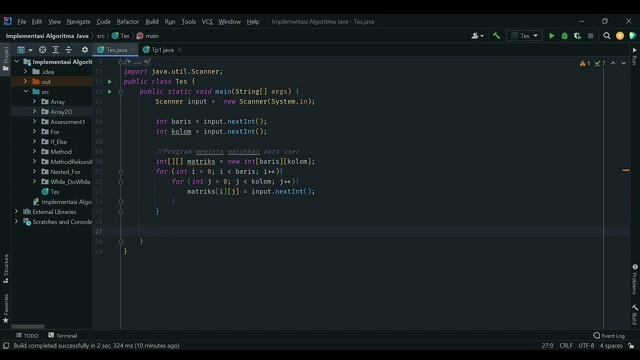This screenshot has width=640, height=360.
Task: Expand the External Libraries node
Action: 17,211
